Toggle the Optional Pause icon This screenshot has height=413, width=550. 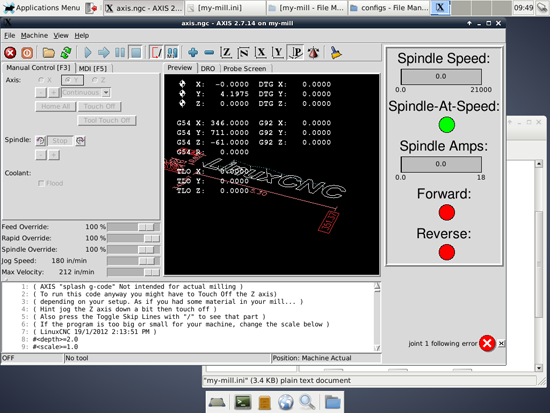172,53
